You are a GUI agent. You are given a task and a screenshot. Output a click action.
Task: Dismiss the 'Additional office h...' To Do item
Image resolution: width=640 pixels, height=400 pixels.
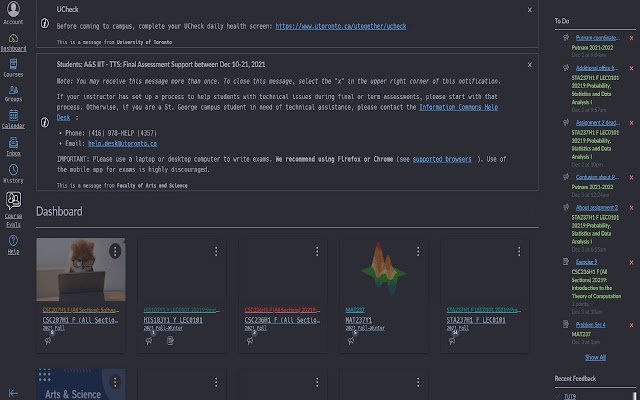pyautogui.click(x=631, y=68)
